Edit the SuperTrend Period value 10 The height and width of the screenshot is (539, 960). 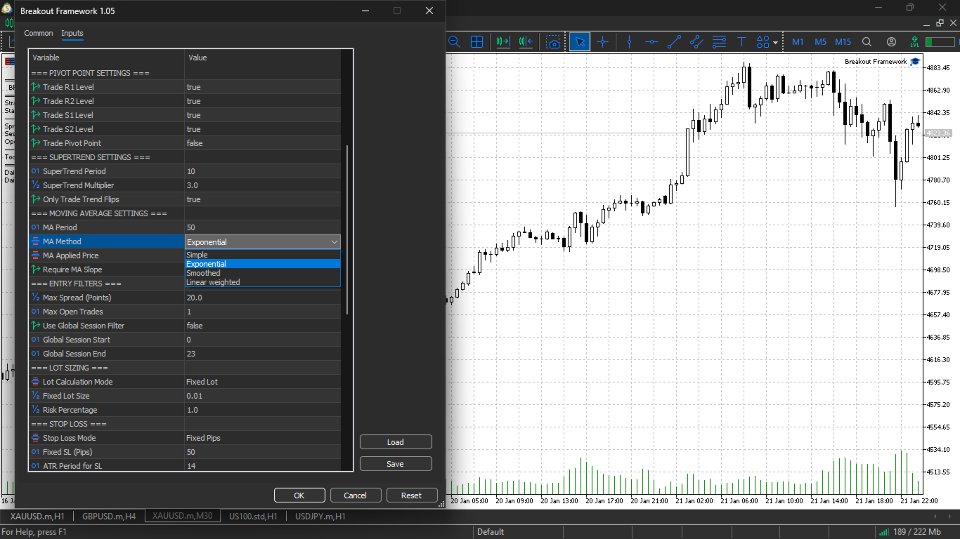click(x=262, y=172)
